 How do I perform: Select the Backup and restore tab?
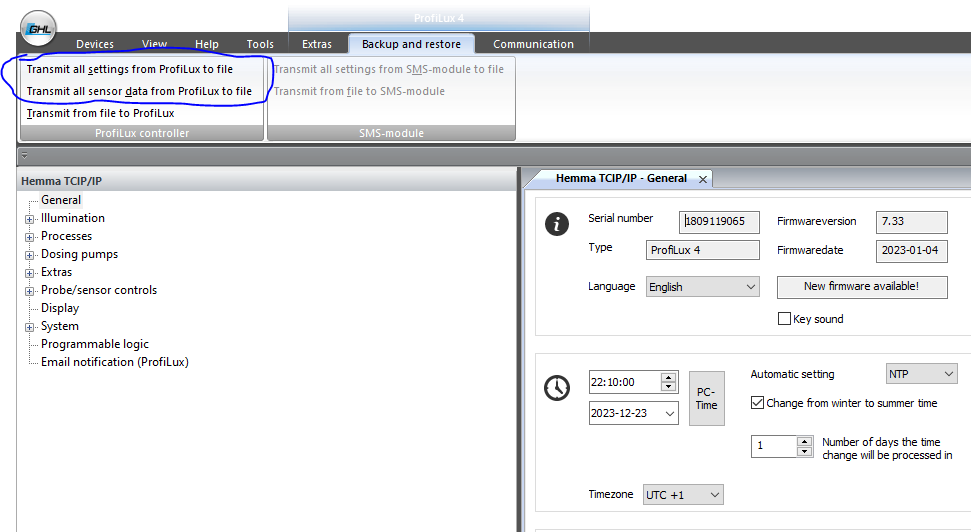[411, 44]
